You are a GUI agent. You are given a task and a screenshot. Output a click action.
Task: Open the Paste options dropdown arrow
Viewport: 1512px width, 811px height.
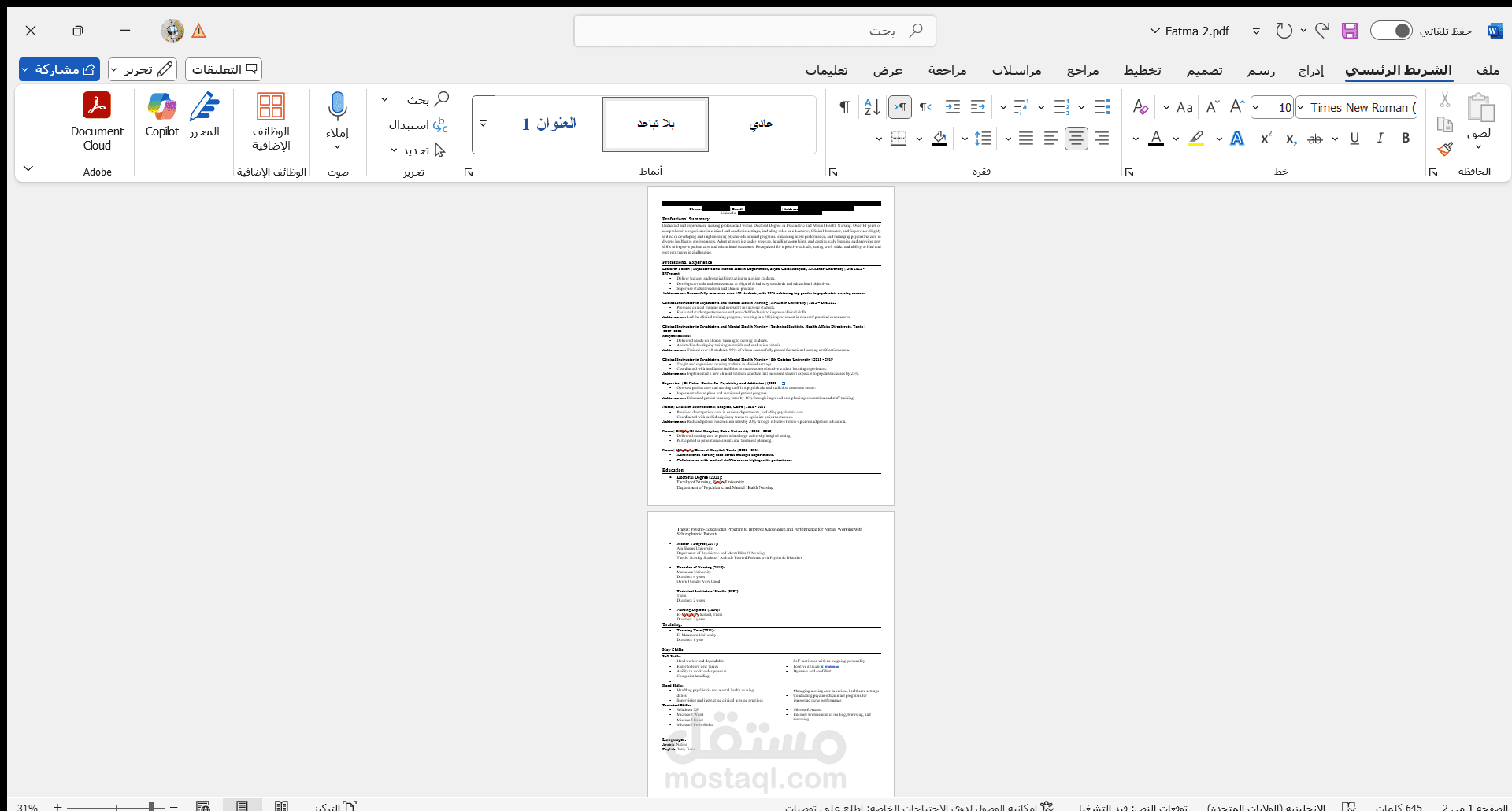tap(1478, 146)
